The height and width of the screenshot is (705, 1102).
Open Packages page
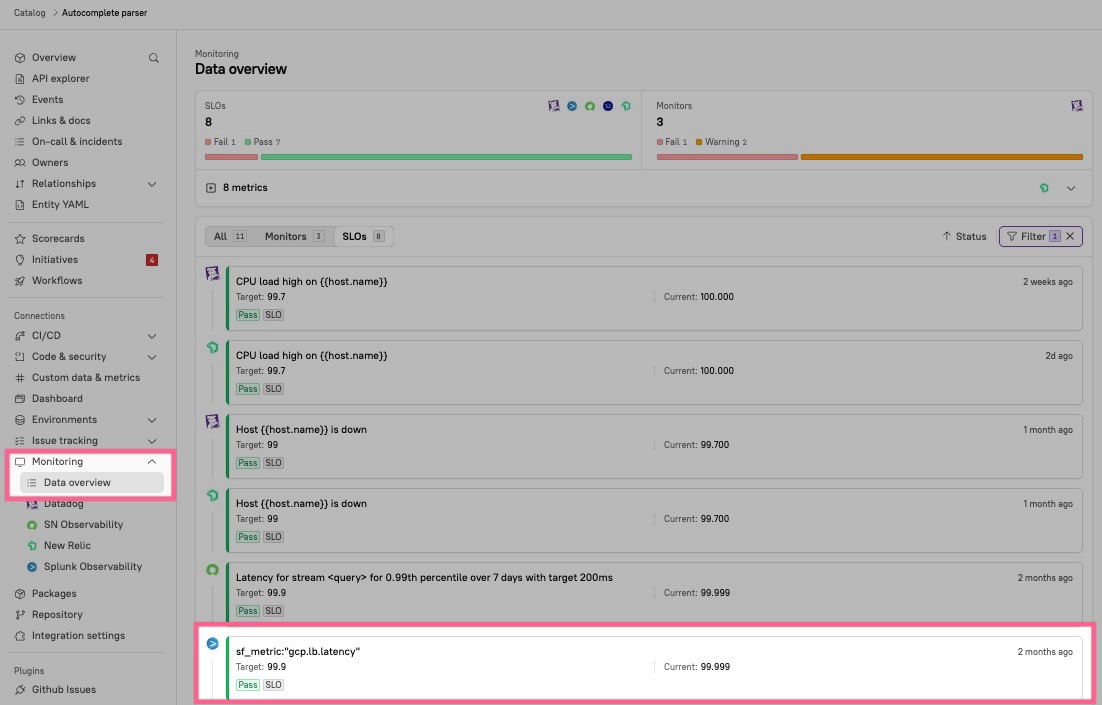53,593
